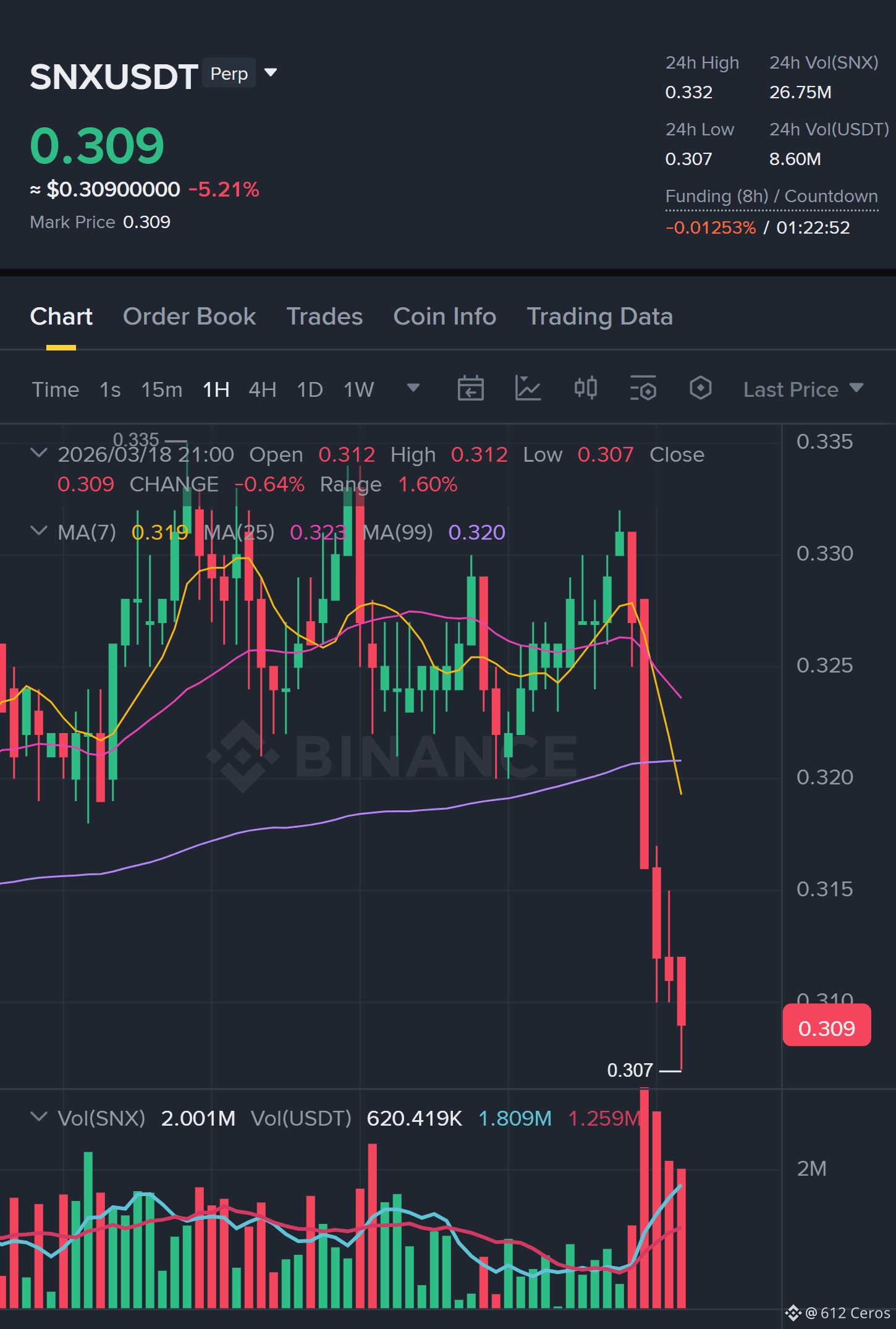Tap the Binance logo watermark icon

pyautogui.click(x=242, y=756)
